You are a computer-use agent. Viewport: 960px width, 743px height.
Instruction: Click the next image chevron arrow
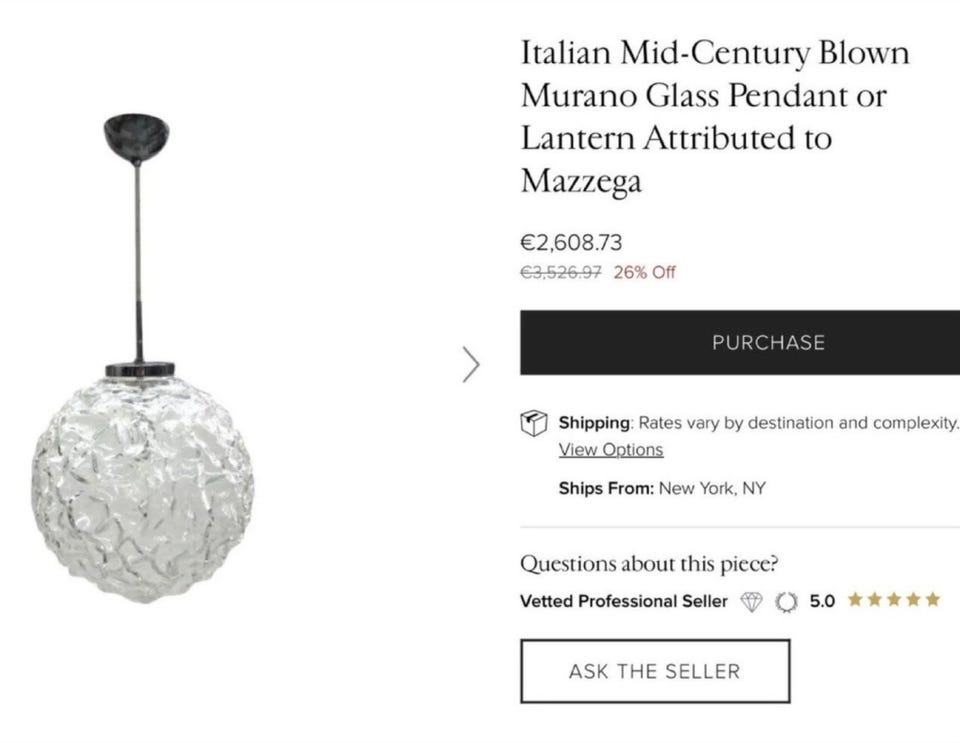click(472, 365)
